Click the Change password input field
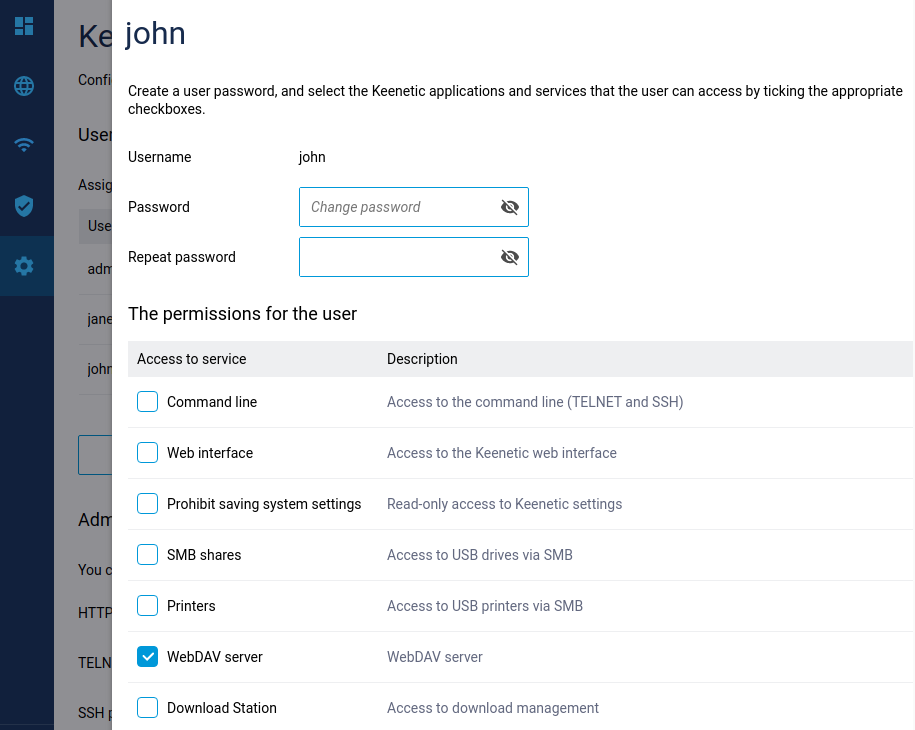Image resolution: width=915 pixels, height=730 pixels. point(400,207)
